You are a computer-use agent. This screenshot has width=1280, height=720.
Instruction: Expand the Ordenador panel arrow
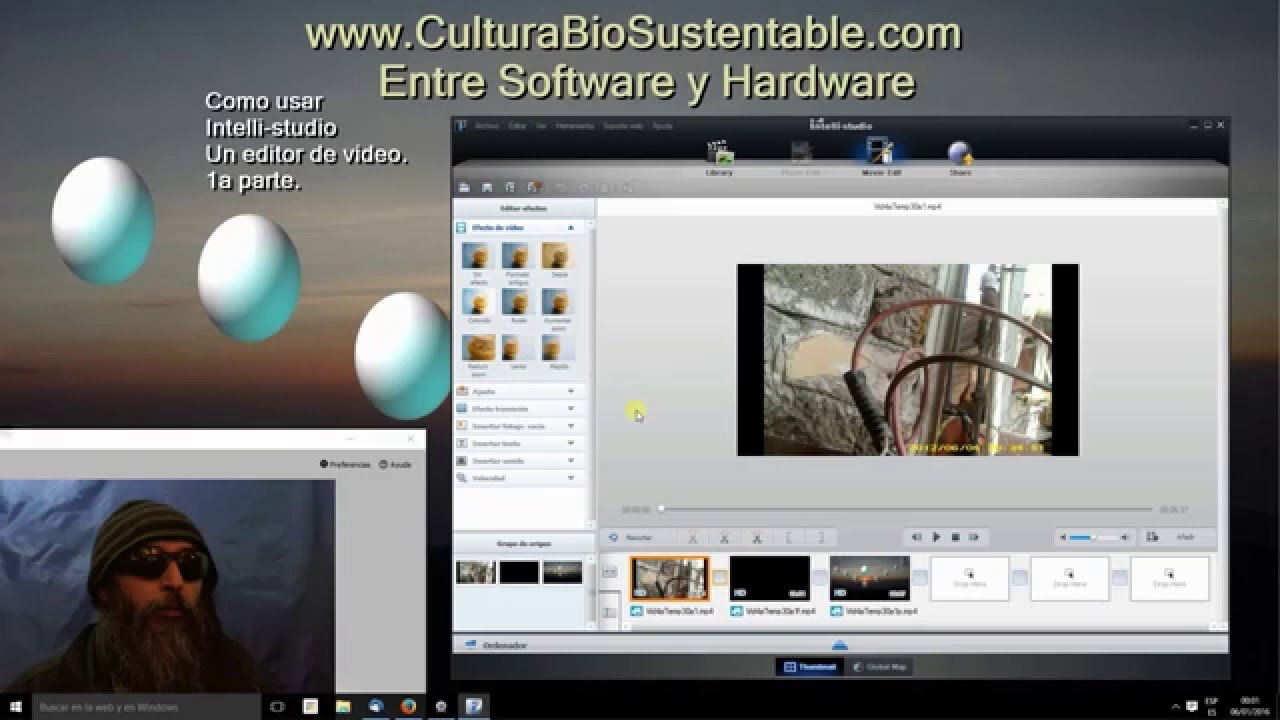point(840,645)
